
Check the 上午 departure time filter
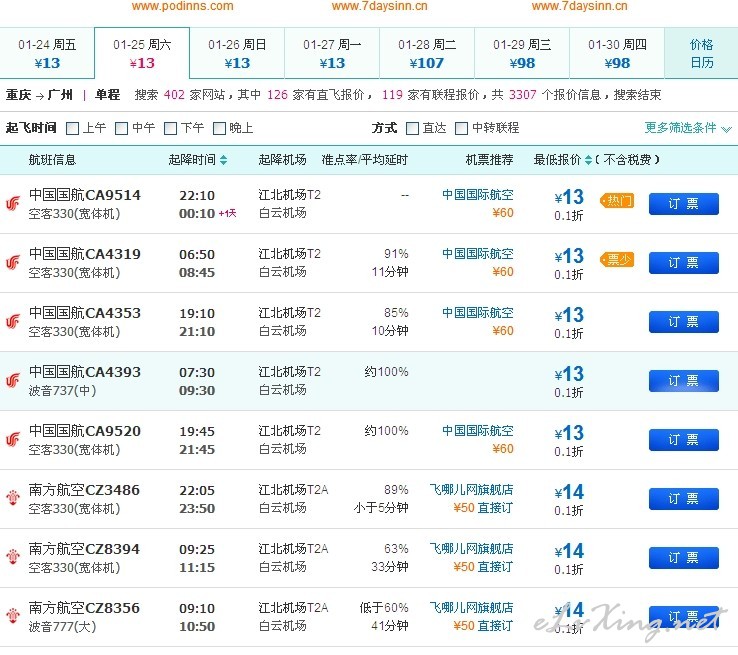tap(72, 128)
